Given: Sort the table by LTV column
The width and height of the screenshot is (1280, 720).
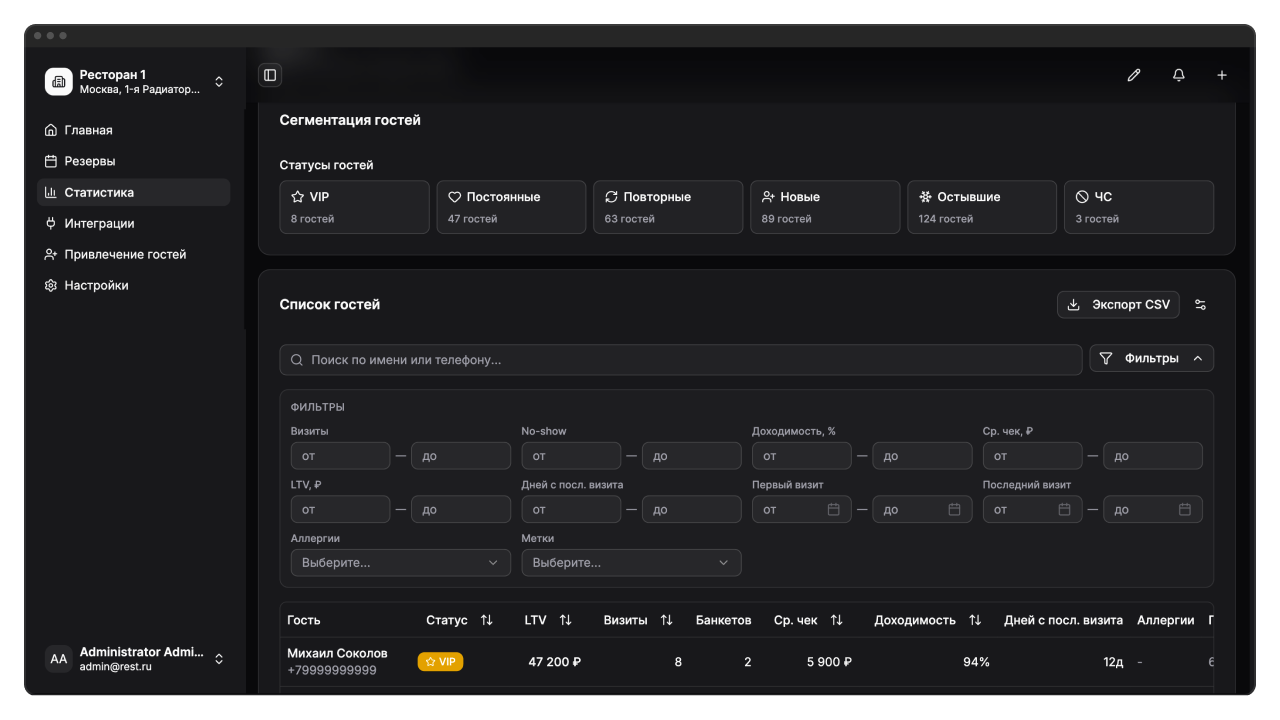Looking at the screenshot, I should pos(565,620).
